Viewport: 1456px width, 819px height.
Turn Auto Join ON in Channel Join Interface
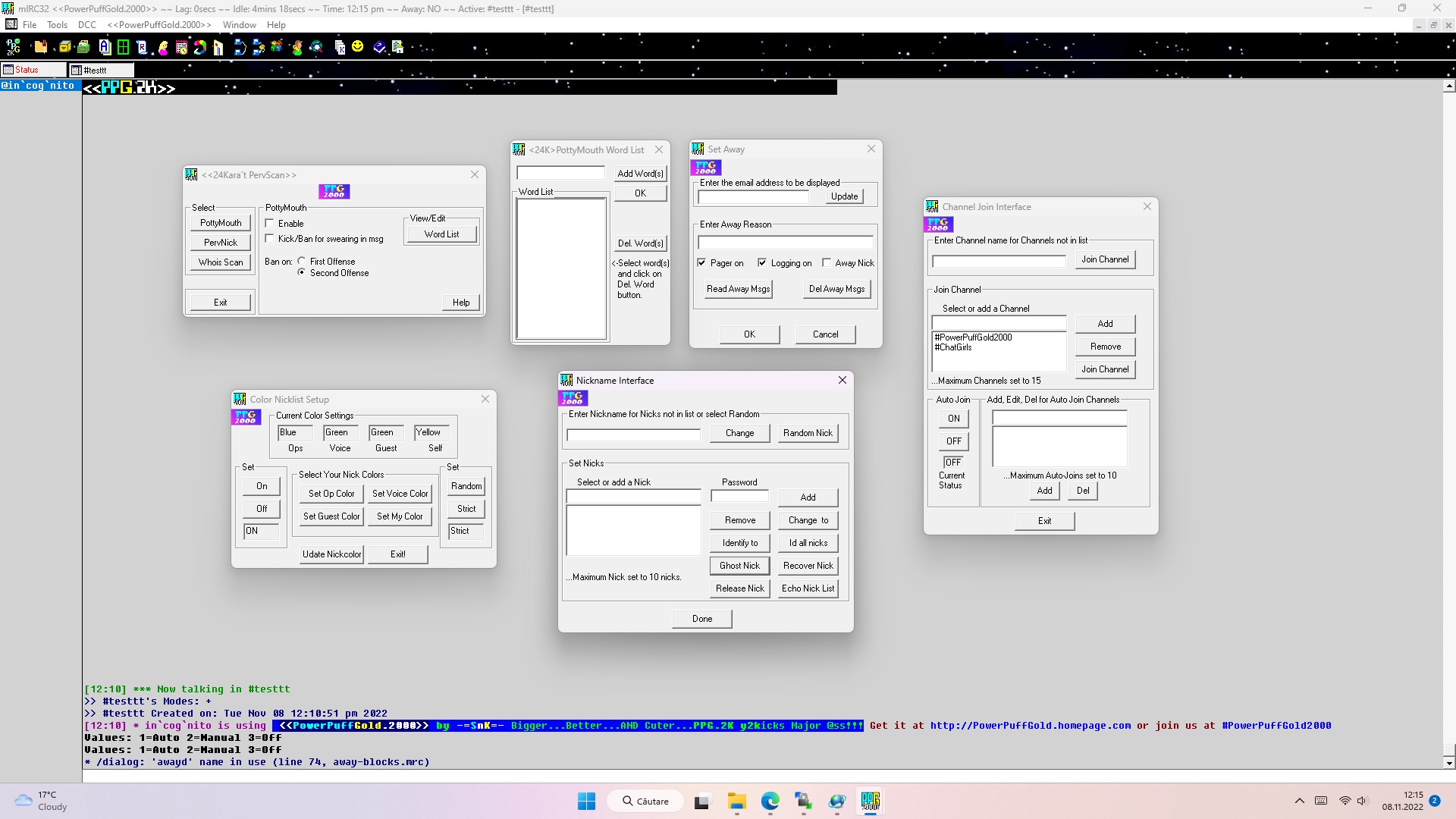click(953, 419)
